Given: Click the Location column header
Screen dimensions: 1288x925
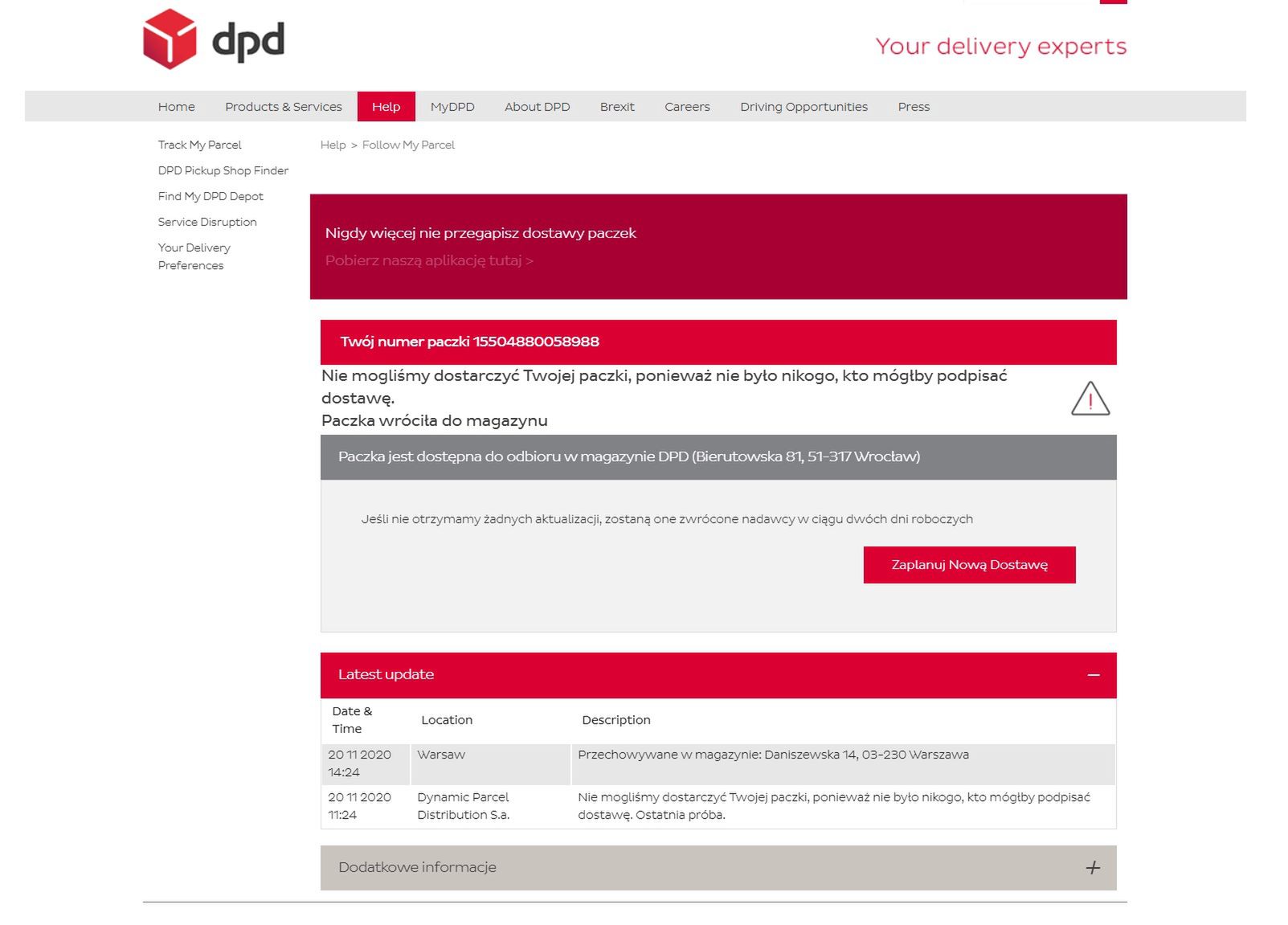Looking at the screenshot, I should pyautogui.click(x=447, y=720).
